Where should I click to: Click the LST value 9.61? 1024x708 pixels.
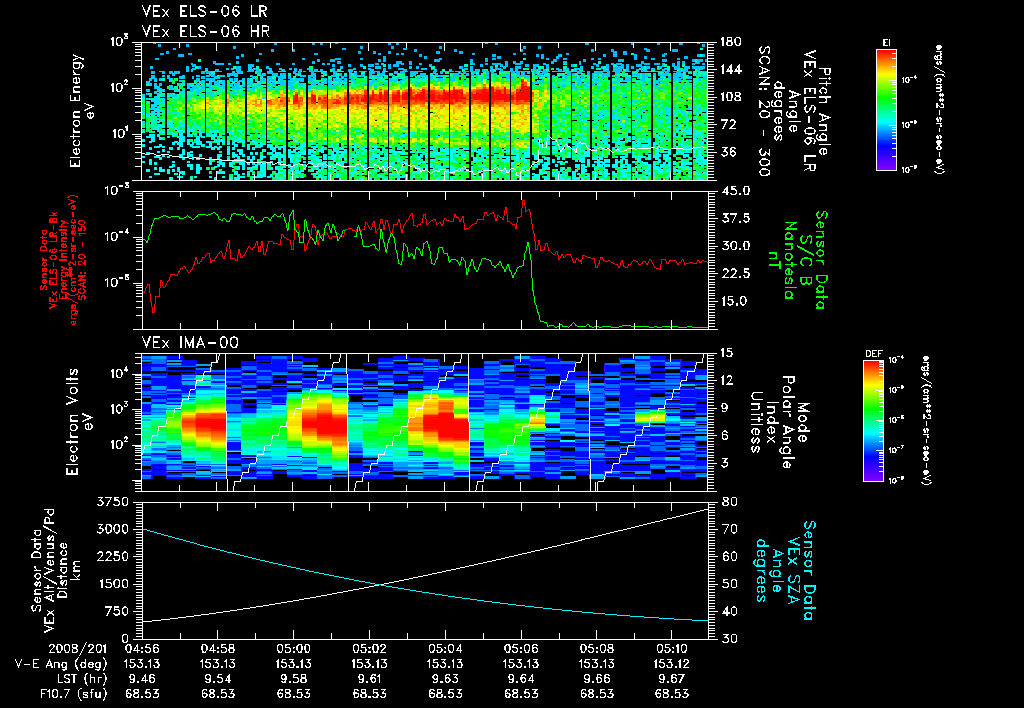pos(370,679)
